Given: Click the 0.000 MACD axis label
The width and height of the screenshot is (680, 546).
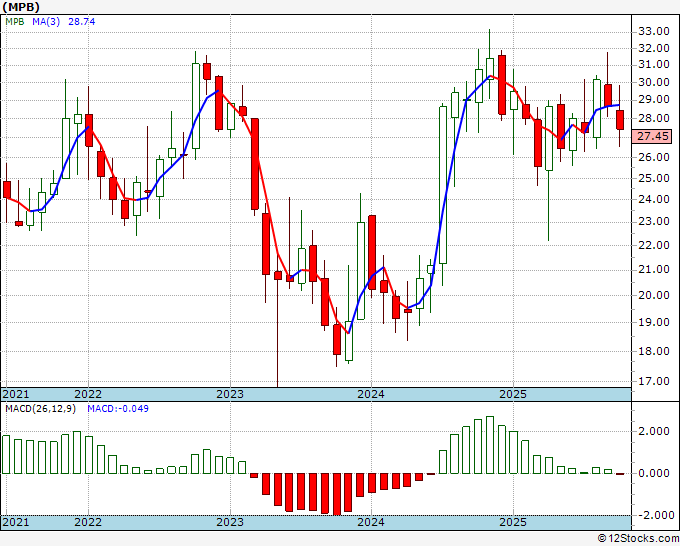Looking at the screenshot, I should tap(654, 473).
